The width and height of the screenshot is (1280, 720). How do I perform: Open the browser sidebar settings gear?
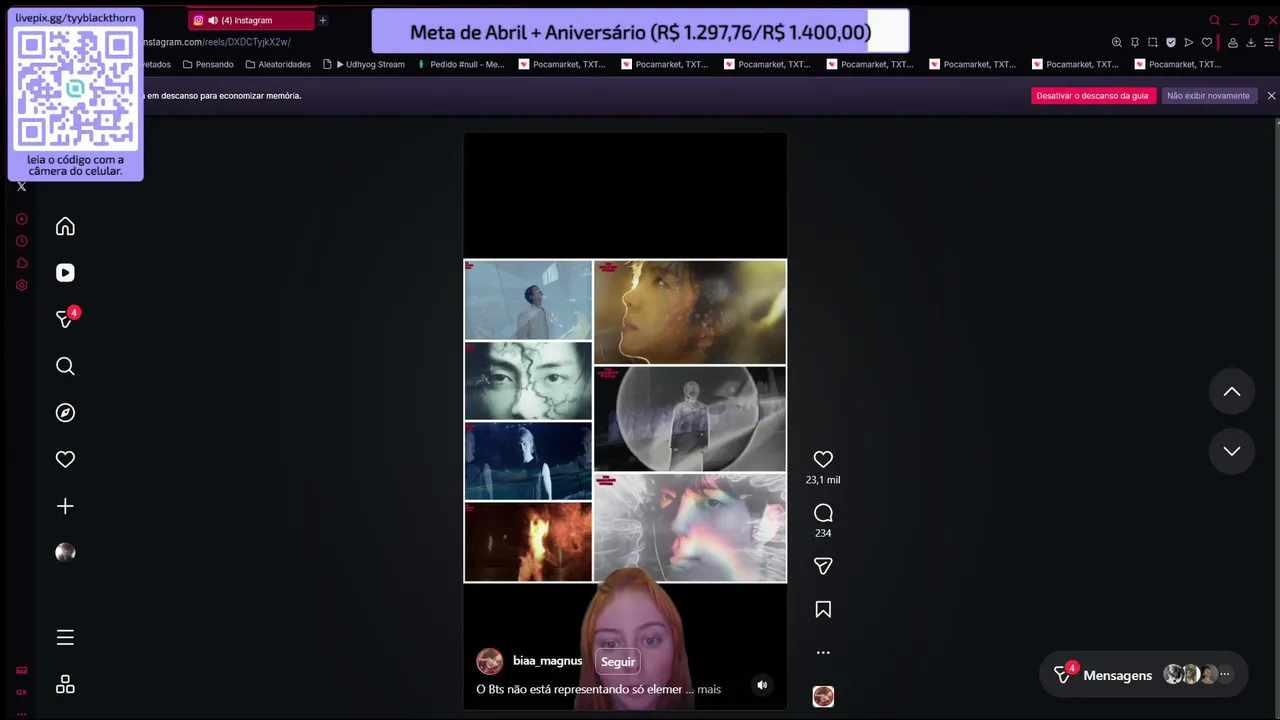tap(21, 285)
